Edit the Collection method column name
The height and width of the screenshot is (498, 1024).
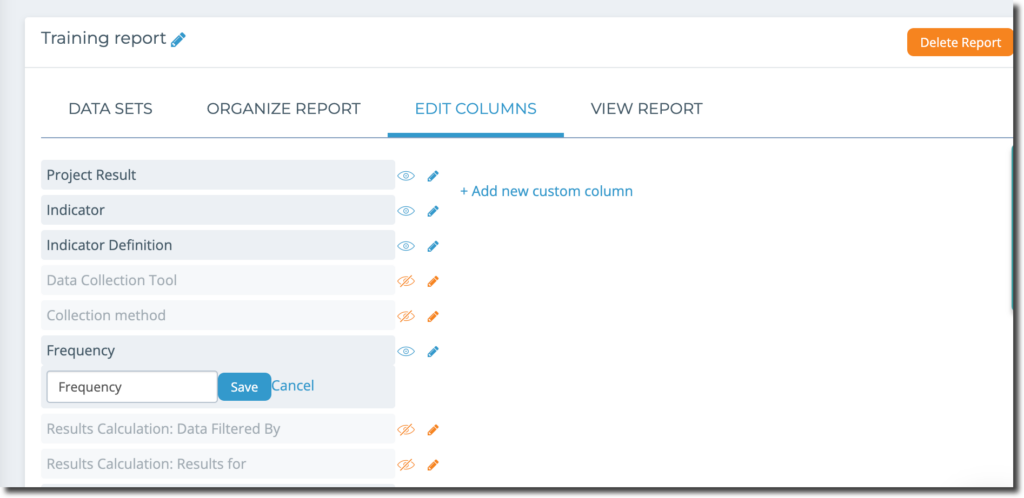[x=433, y=317]
